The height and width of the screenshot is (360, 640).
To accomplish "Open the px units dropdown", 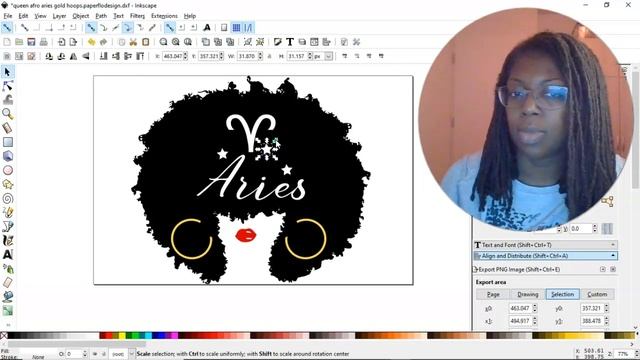I will (328, 56).
